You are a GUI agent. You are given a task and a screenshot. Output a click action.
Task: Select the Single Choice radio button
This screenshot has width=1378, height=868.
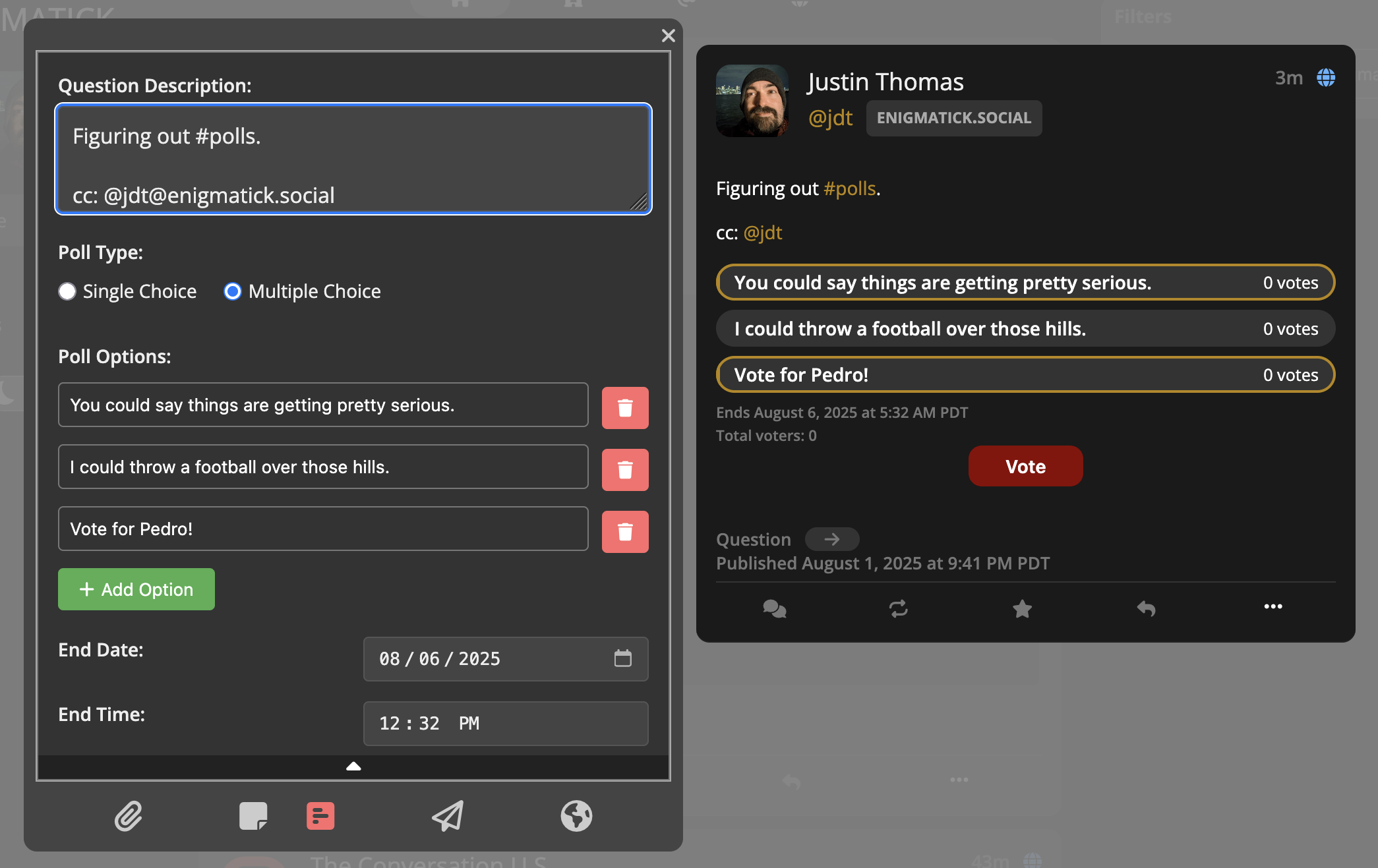(x=67, y=291)
